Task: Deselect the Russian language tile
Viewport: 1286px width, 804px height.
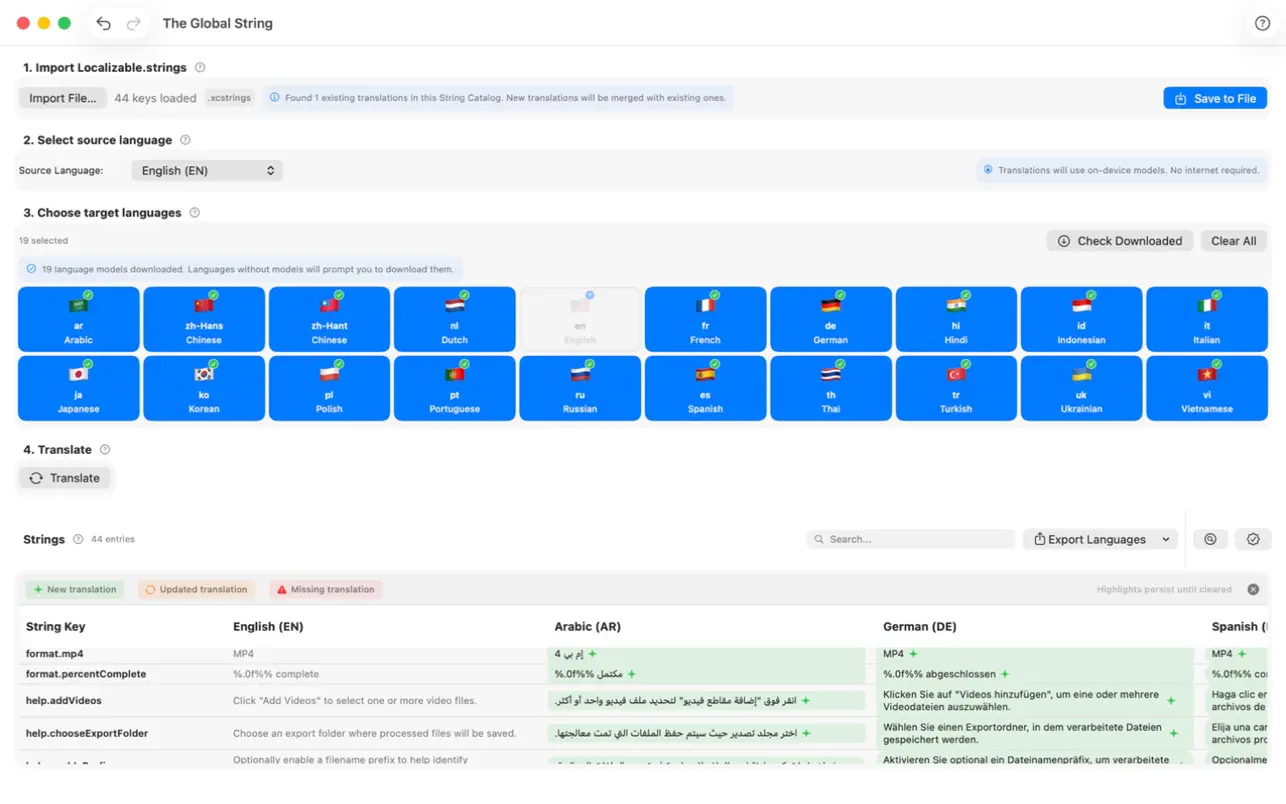Action: click(x=580, y=388)
